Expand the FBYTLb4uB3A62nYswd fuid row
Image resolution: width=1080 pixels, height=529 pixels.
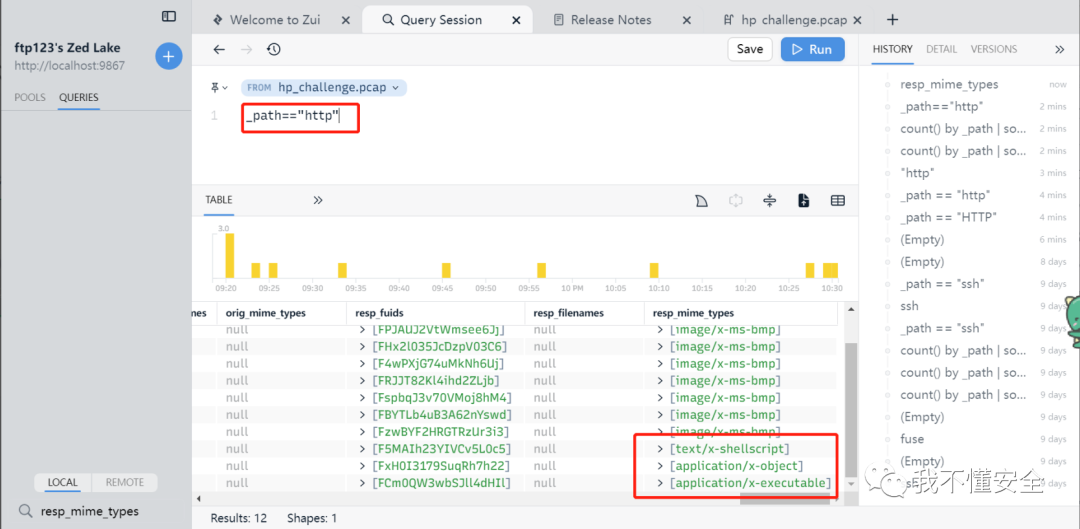click(362, 415)
